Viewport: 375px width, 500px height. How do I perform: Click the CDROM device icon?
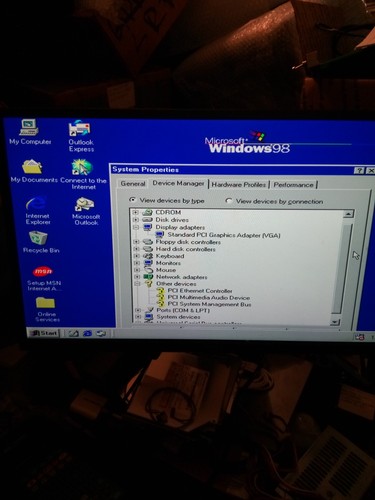click(147, 212)
